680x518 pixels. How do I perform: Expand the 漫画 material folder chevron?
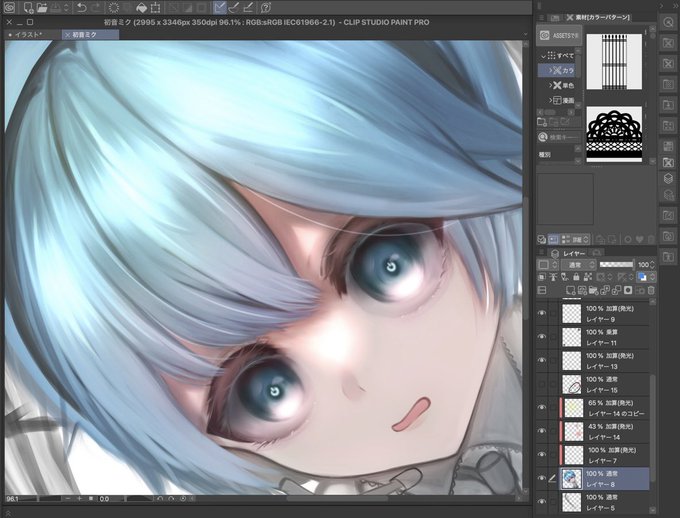coord(550,100)
